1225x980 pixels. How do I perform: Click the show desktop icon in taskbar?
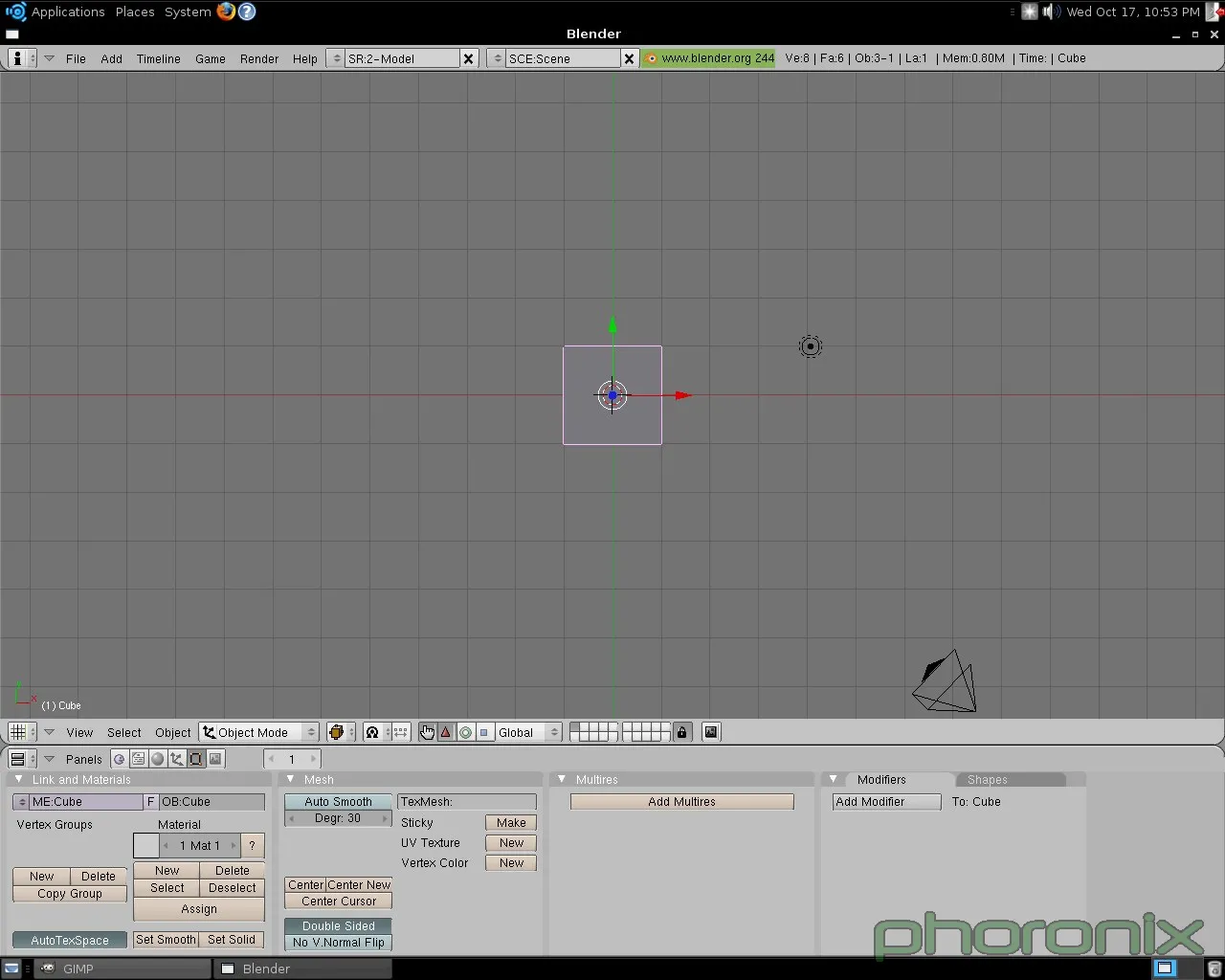(11, 969)
